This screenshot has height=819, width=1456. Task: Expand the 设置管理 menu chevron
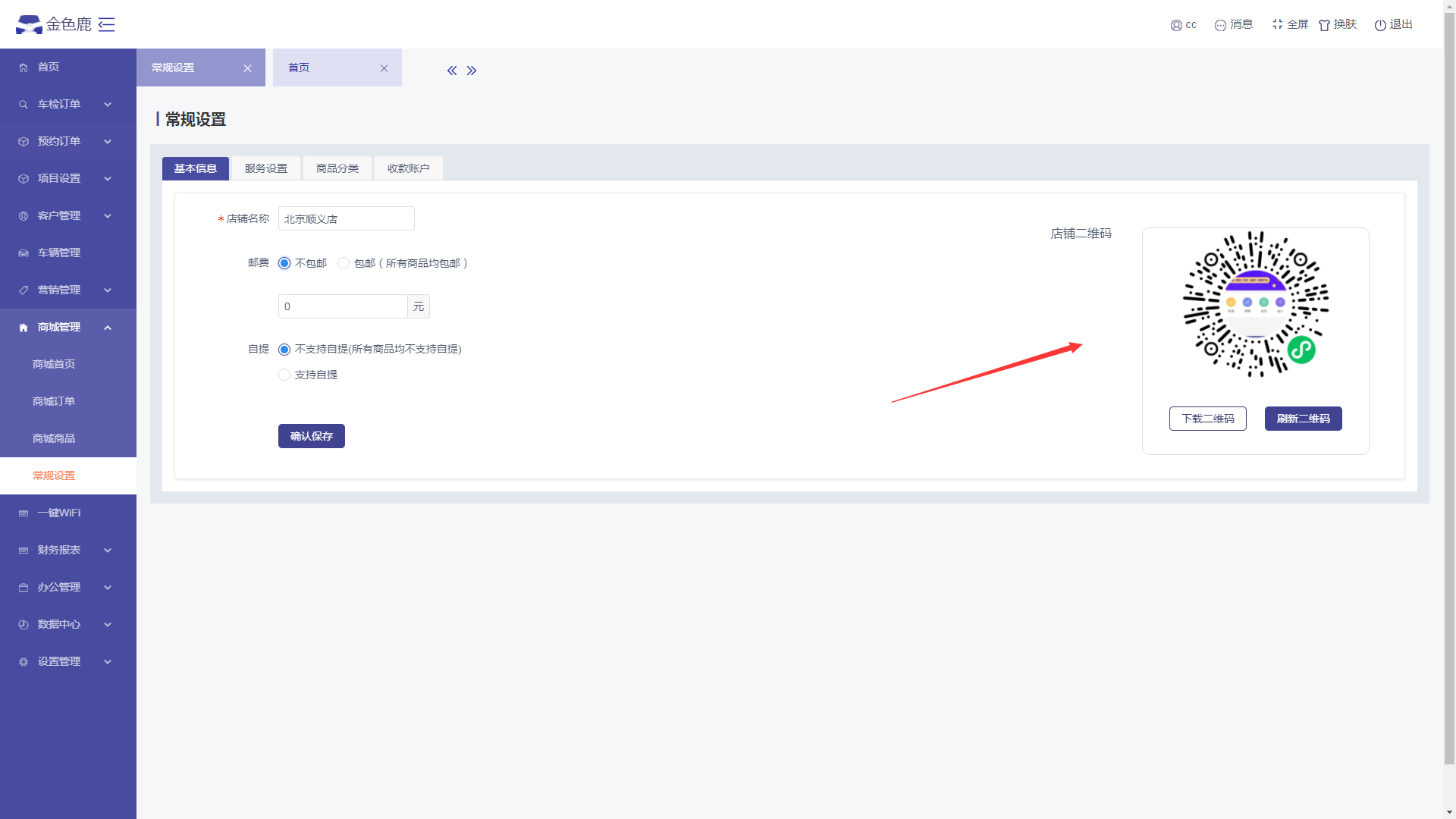tap(108, 662)
